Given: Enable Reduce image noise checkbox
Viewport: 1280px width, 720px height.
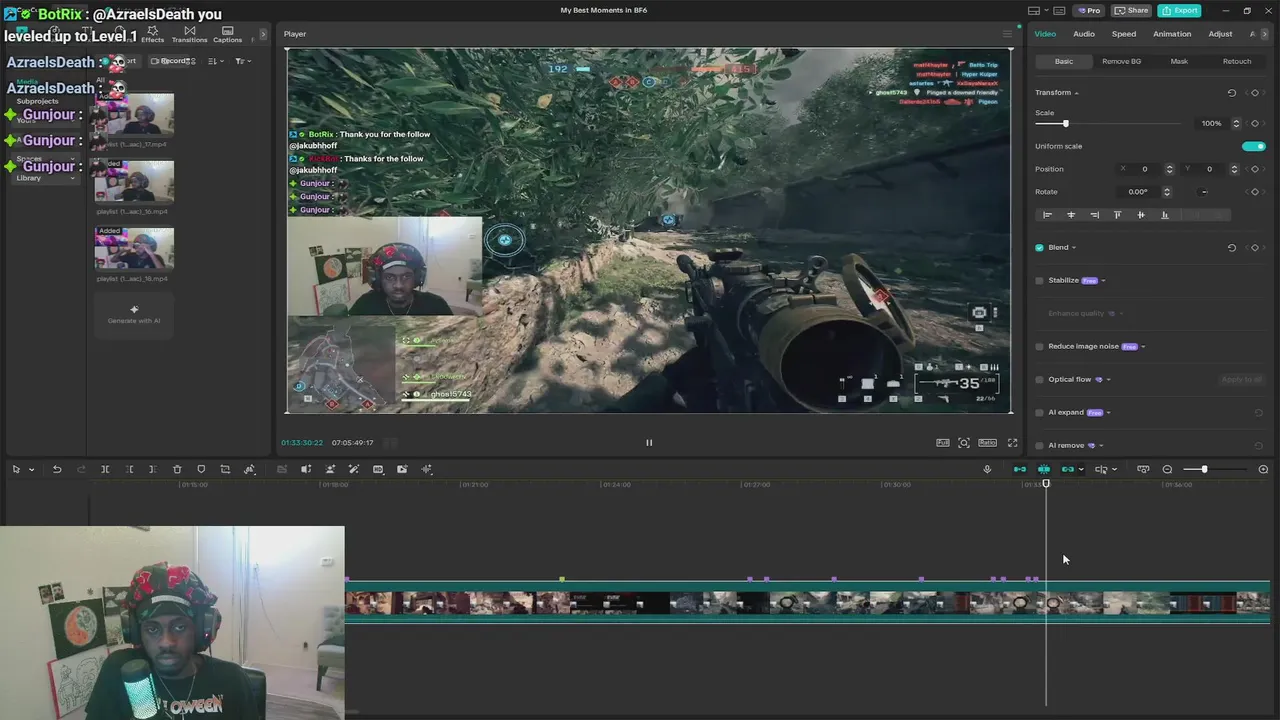Looking at the screenshot, I should 1040,347.
